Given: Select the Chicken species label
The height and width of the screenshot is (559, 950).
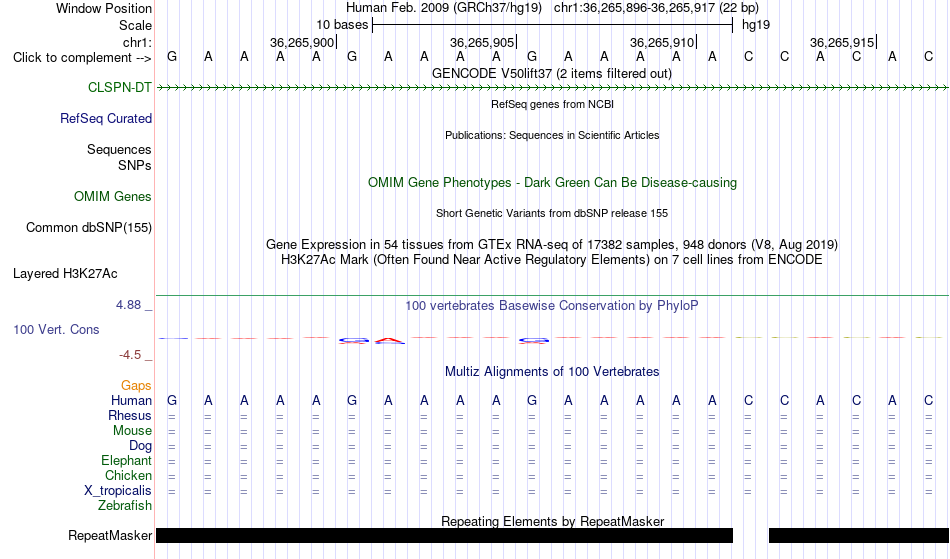Looking at the screenshot, I should pyautogui.click(x=128, y=476).
